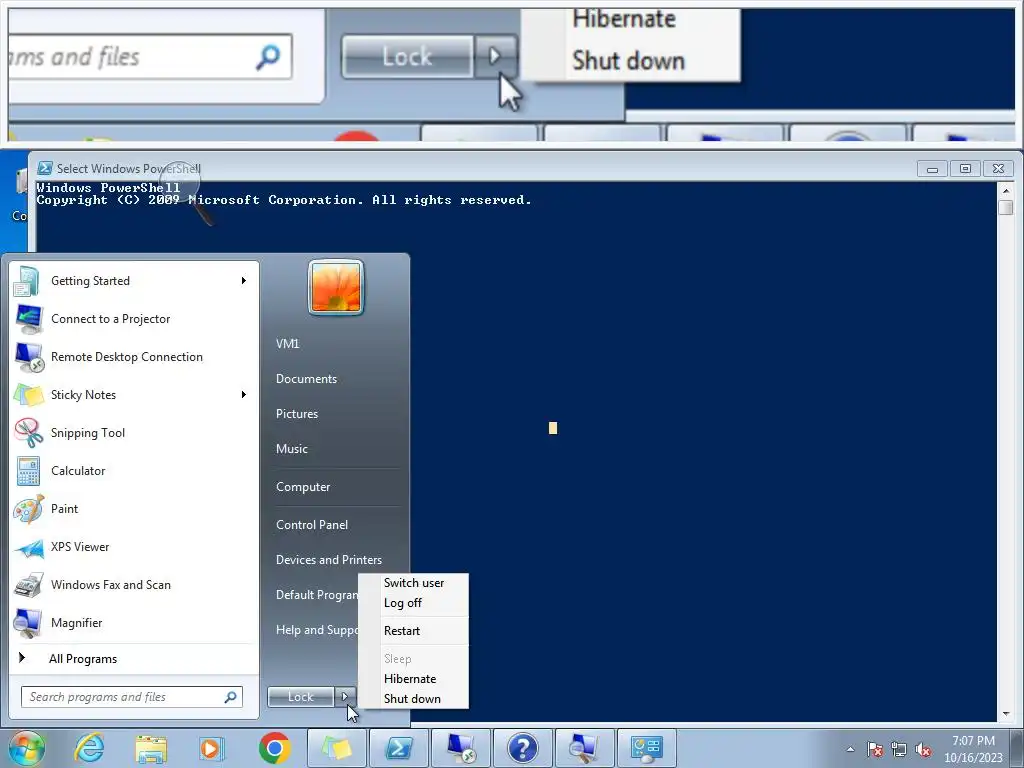Switch to Magnifier taskbar button
Viewport: 1024px width, 768px height.
(x=584, y=748)
